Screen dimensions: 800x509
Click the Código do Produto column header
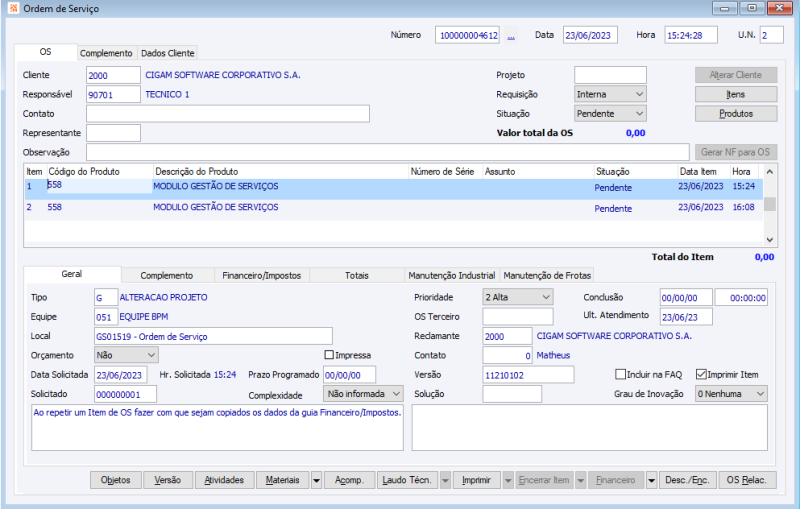tap(99, 172)
